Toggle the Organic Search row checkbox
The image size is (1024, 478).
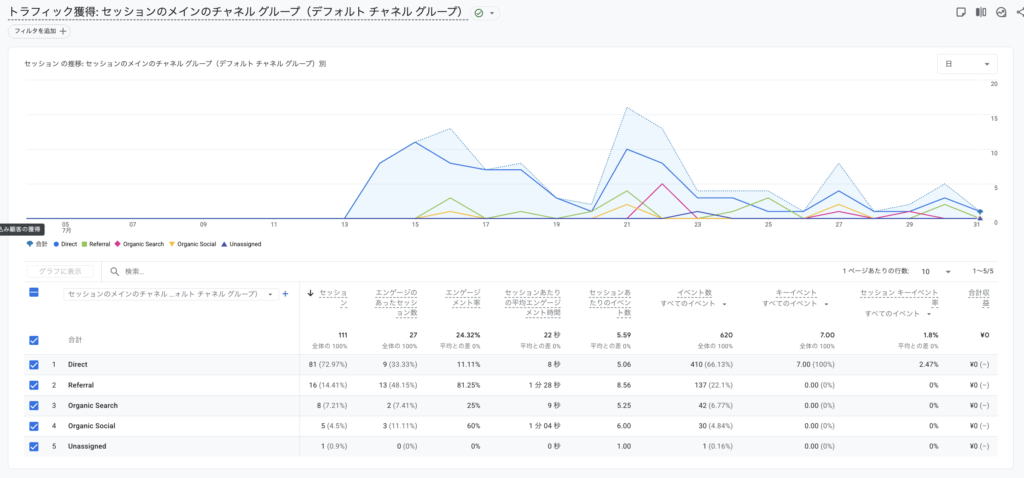34,406
